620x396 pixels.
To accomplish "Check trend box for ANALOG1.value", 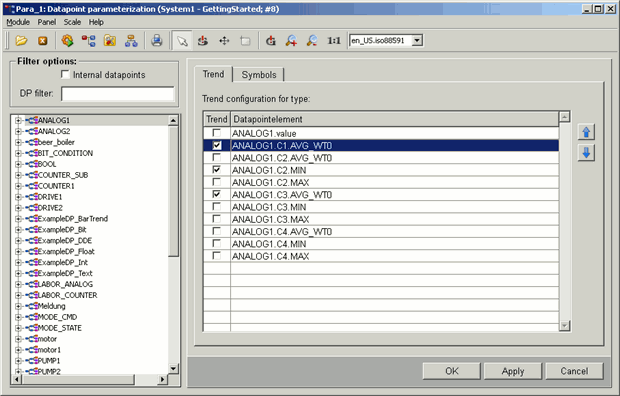I will click(217, 133).
